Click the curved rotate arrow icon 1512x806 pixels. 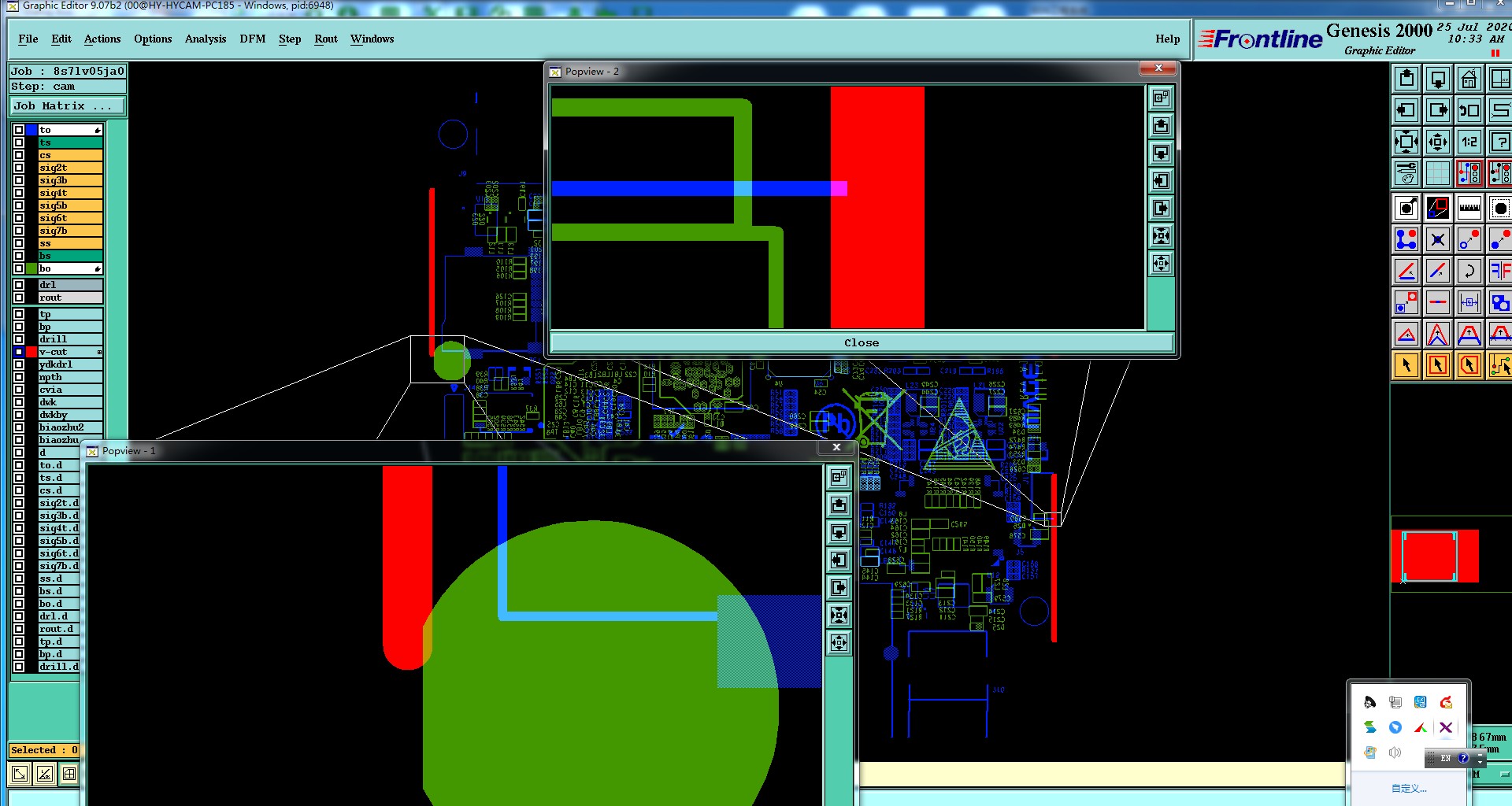[1469, 271]
